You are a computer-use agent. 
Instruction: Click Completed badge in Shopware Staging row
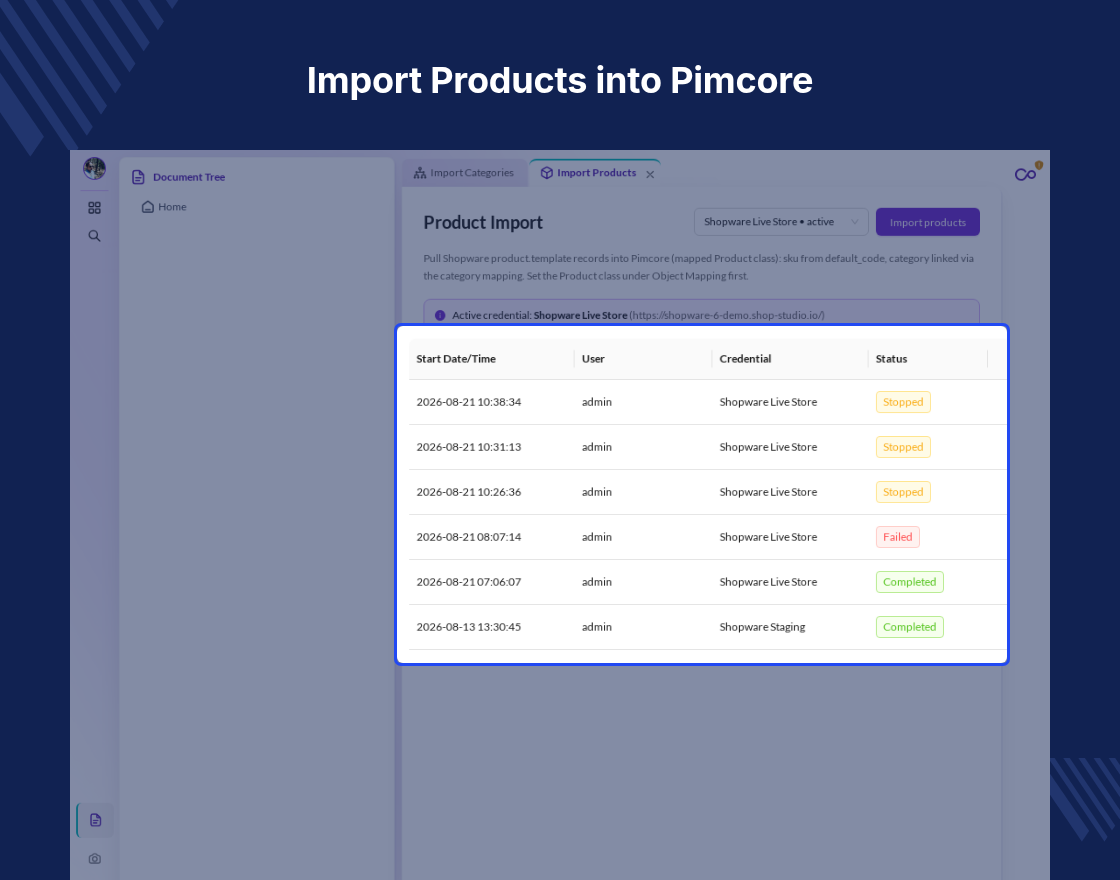click(x=909, y=627)
